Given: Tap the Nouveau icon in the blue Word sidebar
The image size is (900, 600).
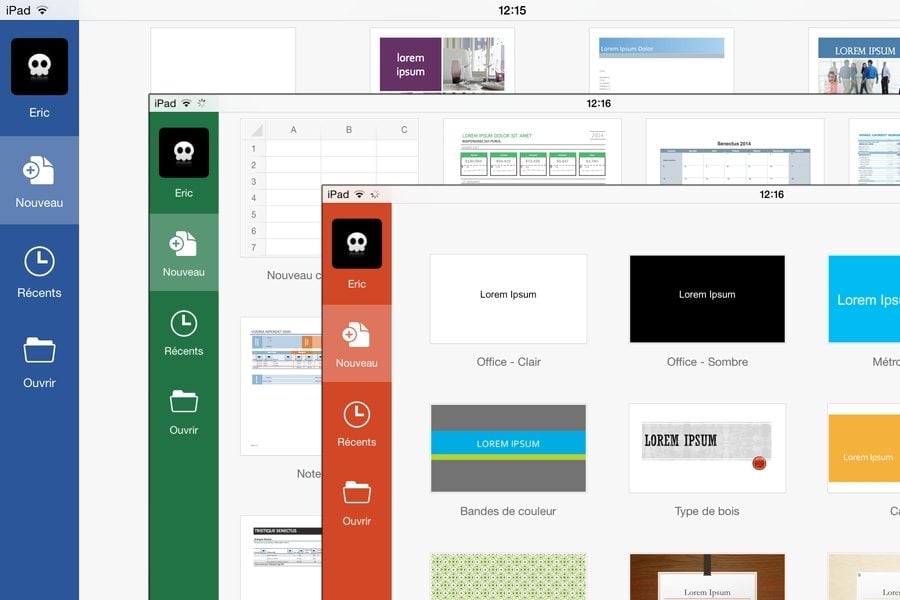Looking at the screenshot, I should [39, 171].
